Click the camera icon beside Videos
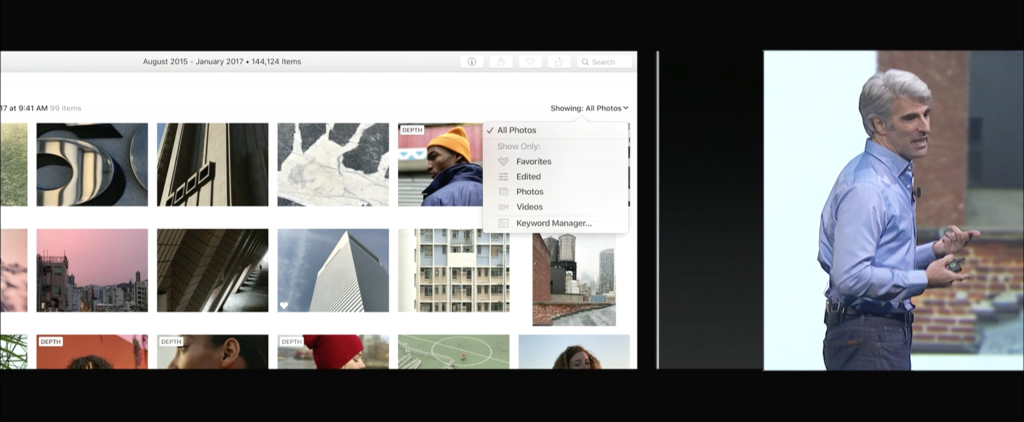1024x422 pixels. [503, 207]
